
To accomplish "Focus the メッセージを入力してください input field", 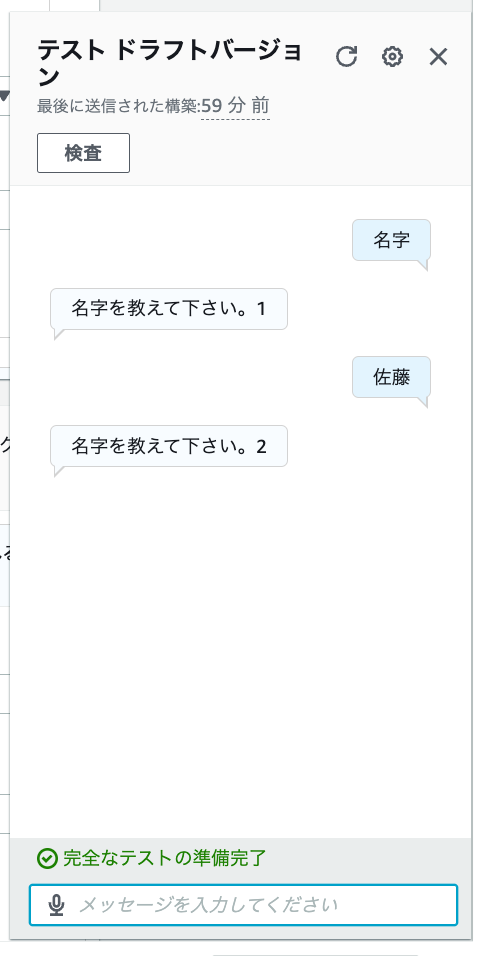I will (x=243, y=905).
